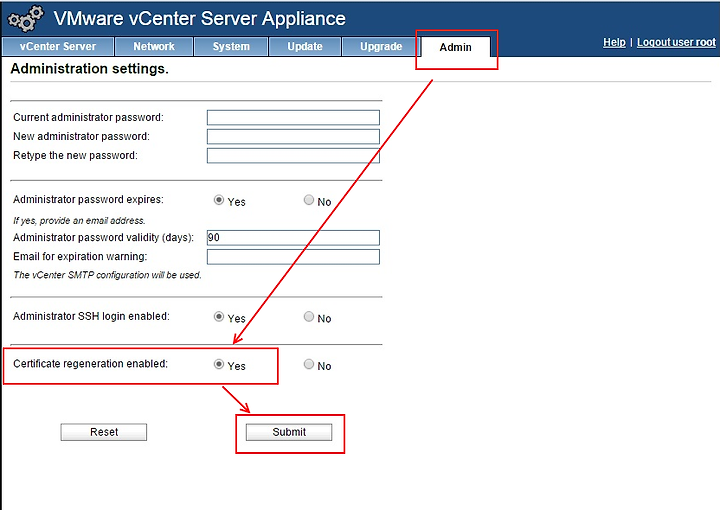
Task: Open the vCenter Server tab
Action: coord(58,47)
